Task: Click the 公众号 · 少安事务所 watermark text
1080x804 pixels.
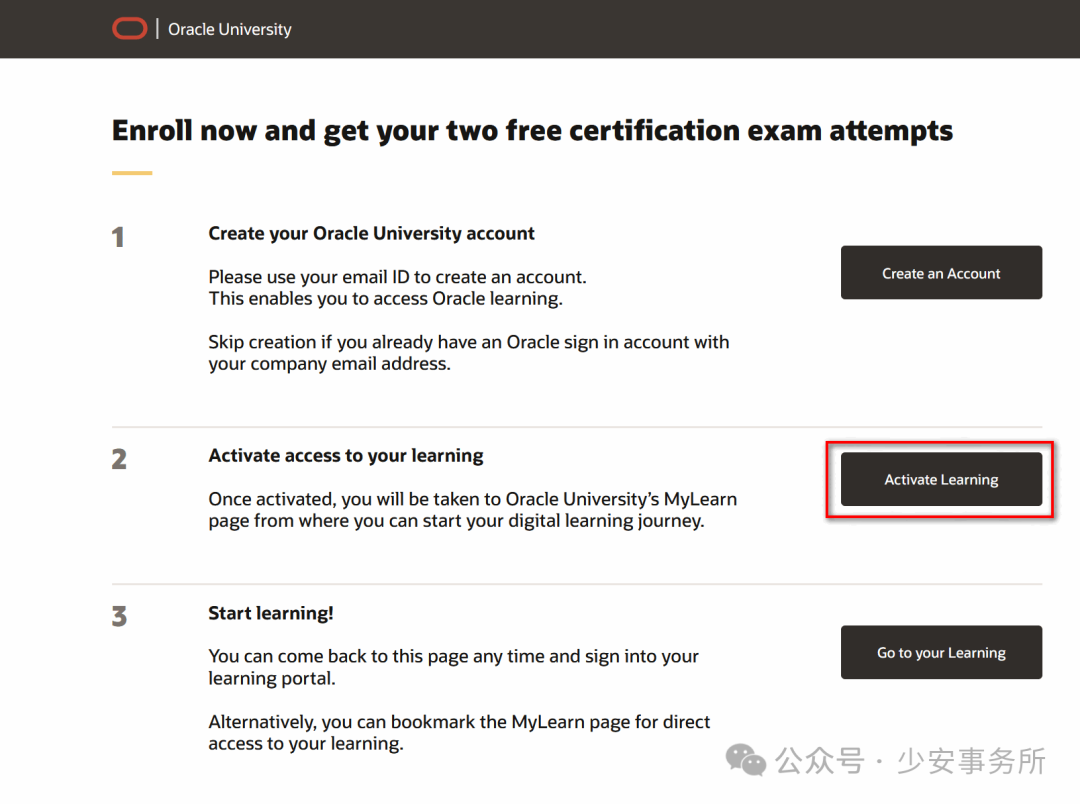Action: coord(911,761)
